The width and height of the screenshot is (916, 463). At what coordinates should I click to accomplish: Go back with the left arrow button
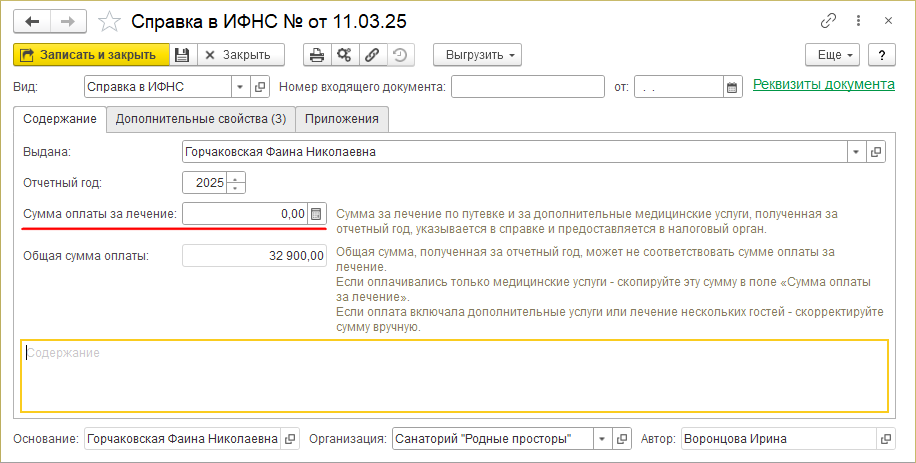(32, 22)
